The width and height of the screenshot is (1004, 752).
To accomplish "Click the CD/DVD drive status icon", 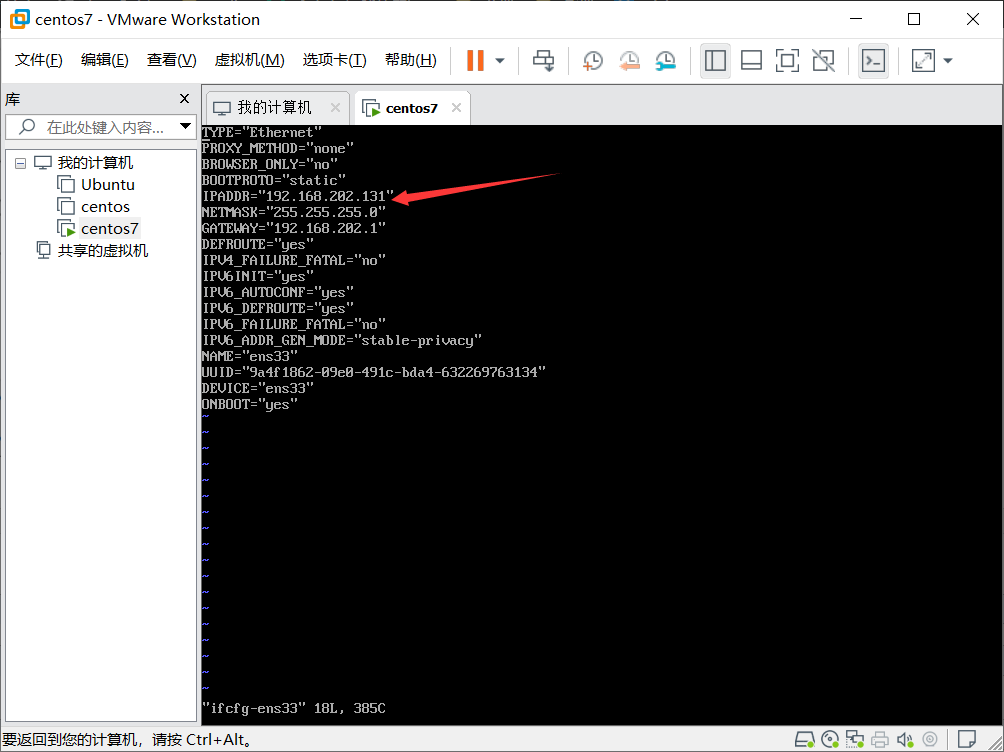I will pyautogui.click(x=830, y=740).
